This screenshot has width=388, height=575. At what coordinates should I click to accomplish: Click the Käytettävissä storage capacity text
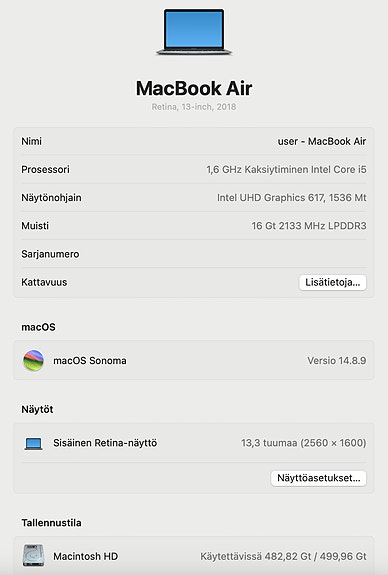[283, 556]
